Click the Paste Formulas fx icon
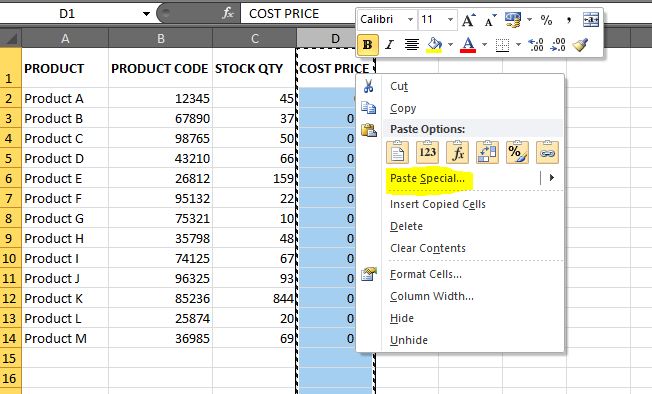652x394 pixels. (x=457, y=152)
